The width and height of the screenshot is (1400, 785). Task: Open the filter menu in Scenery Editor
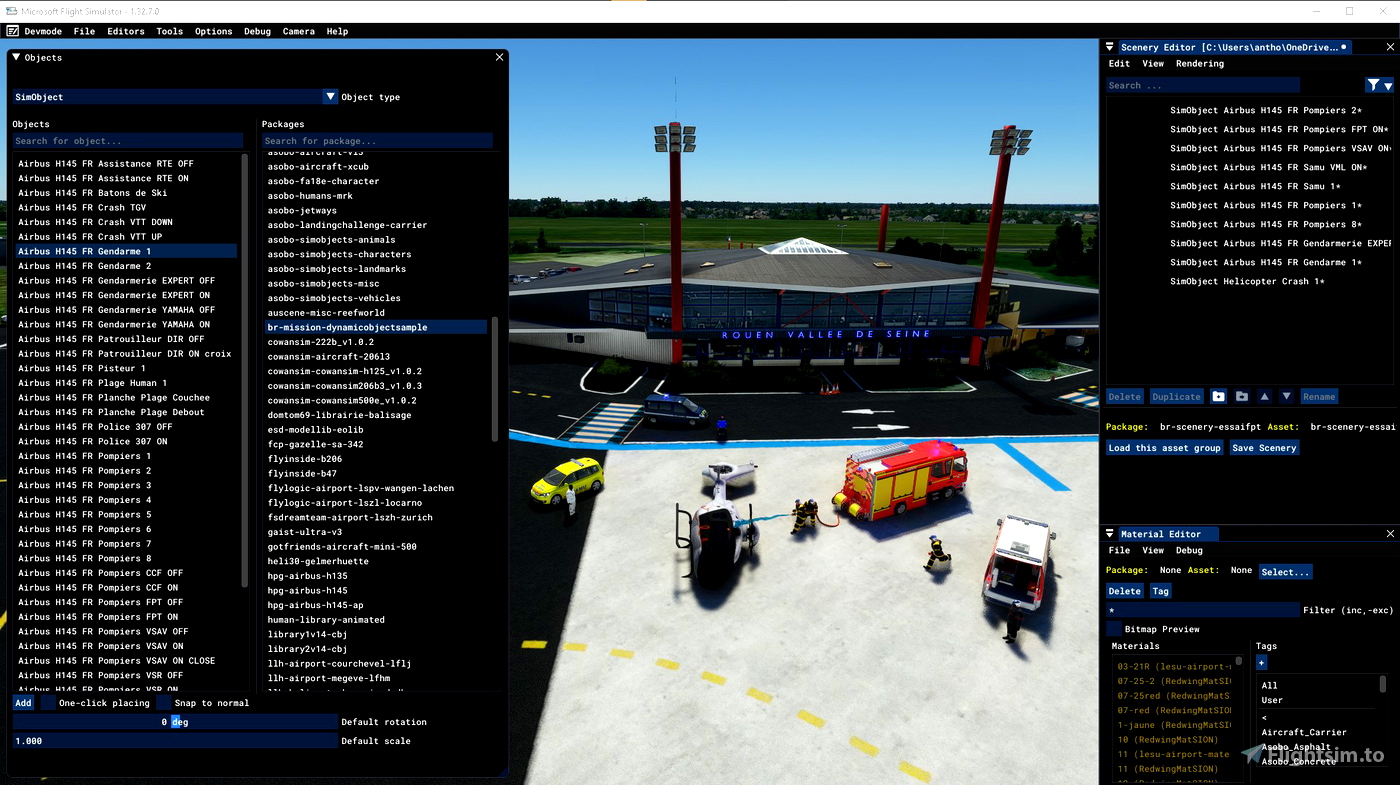pyautogui.click(x=1380, y=85)
